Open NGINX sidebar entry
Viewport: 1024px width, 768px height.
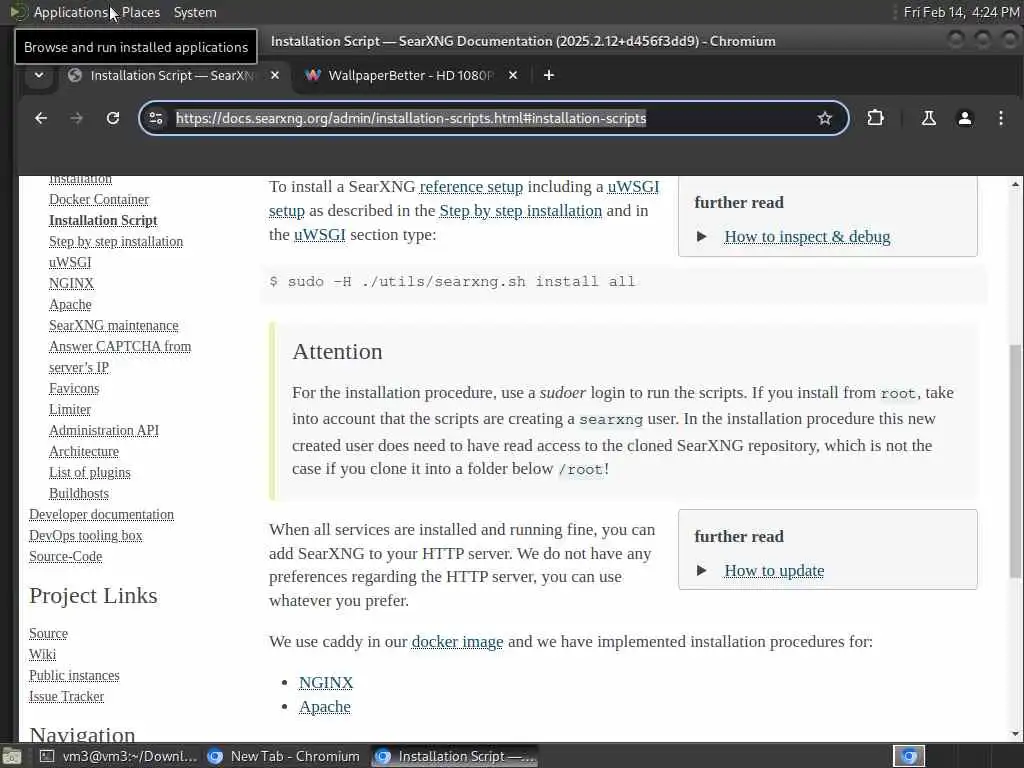71,283
